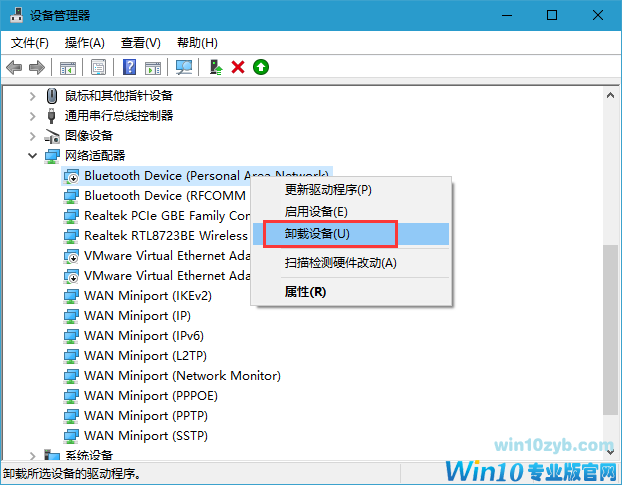Click the adapter icon for WAN Miniport (IKEv2)
Image resolution: width=622 pixels, height=485 pixels.
[x=71, y=296]
